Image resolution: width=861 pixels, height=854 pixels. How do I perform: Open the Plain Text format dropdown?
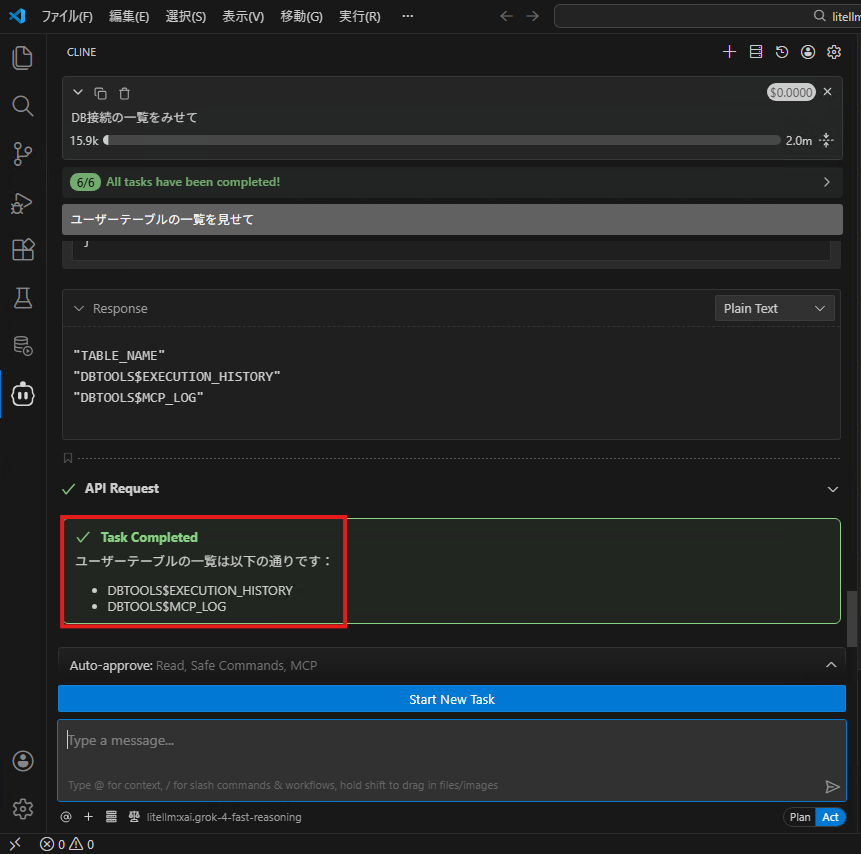click(x=774, y=308)
